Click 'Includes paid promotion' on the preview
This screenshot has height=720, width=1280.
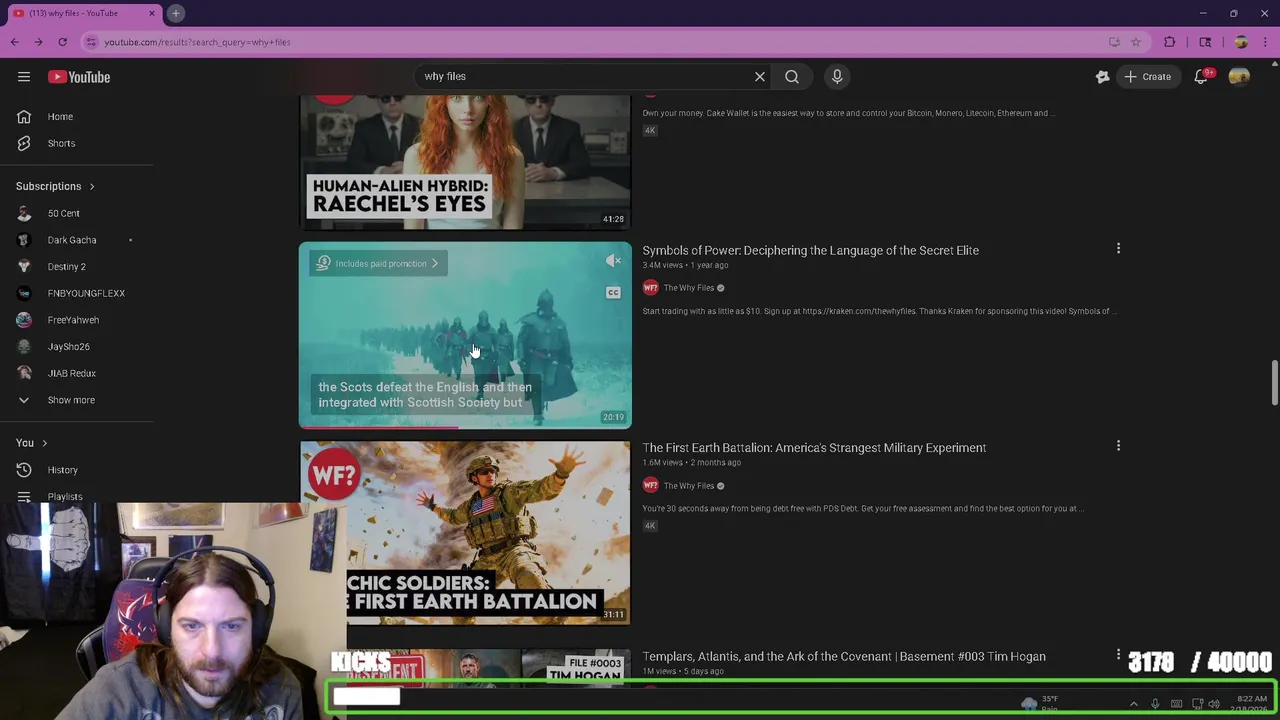[379, 264]
